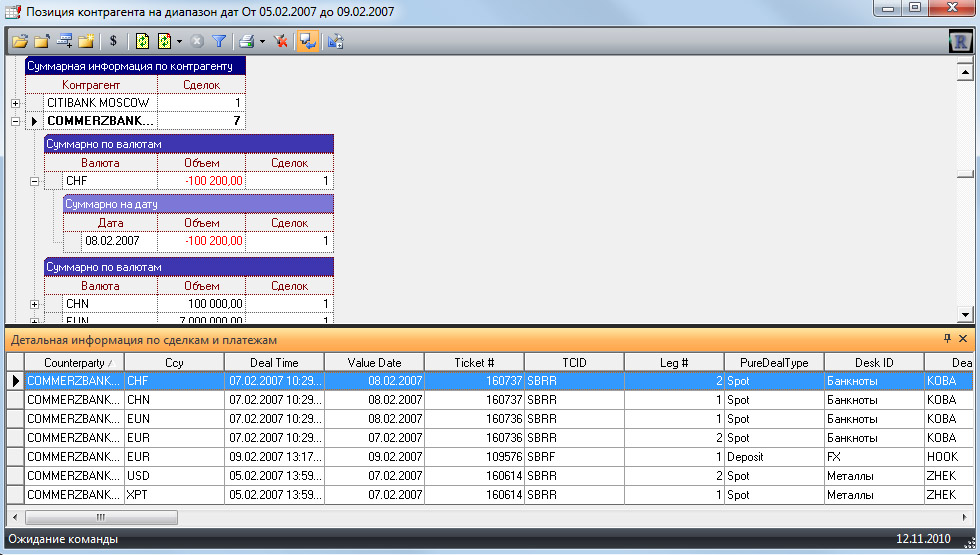Click upper pane scrollbar down arrow

pos(965,314)
